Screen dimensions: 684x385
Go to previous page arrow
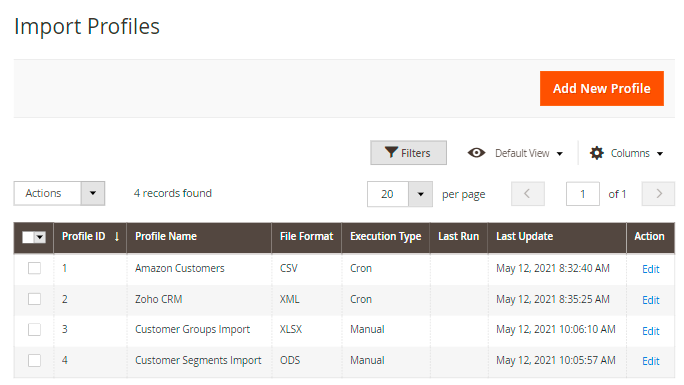(528, 194)
